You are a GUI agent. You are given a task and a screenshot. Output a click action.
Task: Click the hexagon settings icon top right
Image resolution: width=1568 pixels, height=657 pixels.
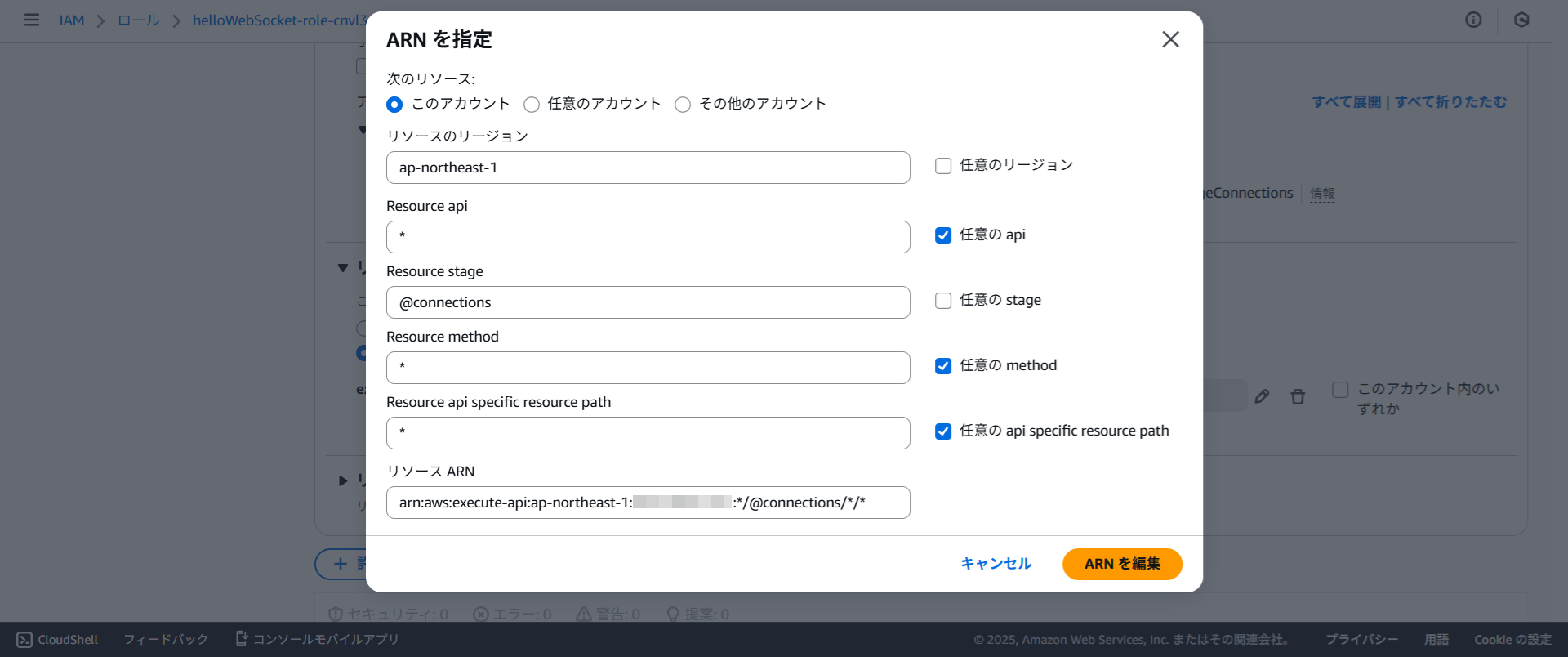tap(1521, 20)
